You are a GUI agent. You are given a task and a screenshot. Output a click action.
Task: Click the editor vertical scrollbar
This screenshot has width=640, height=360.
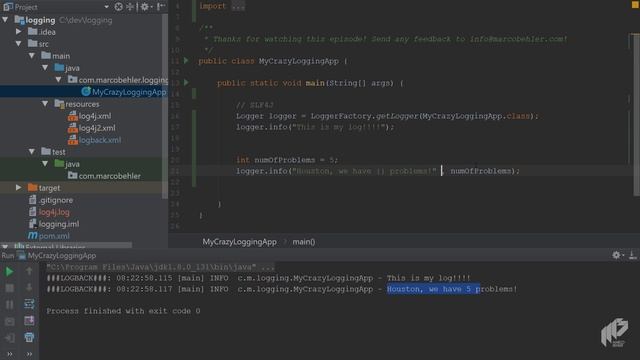pos(636,114)
